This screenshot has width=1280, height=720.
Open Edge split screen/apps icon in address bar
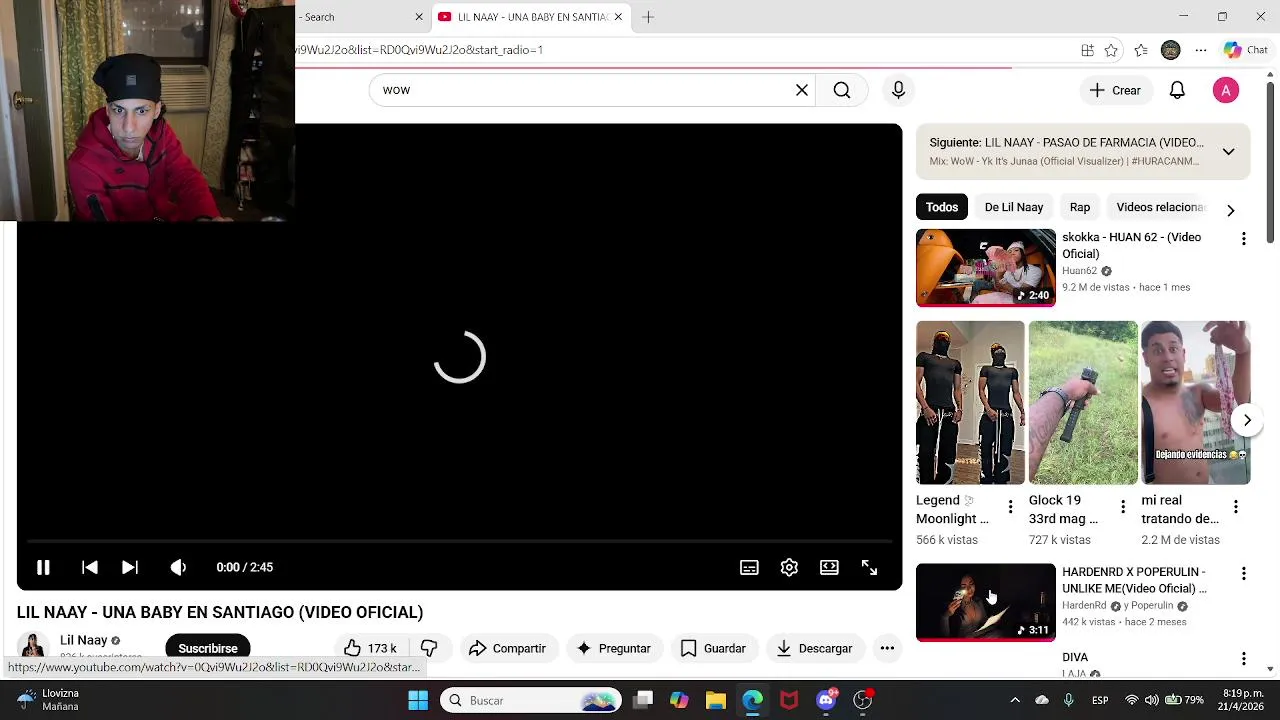[1087, 50]
